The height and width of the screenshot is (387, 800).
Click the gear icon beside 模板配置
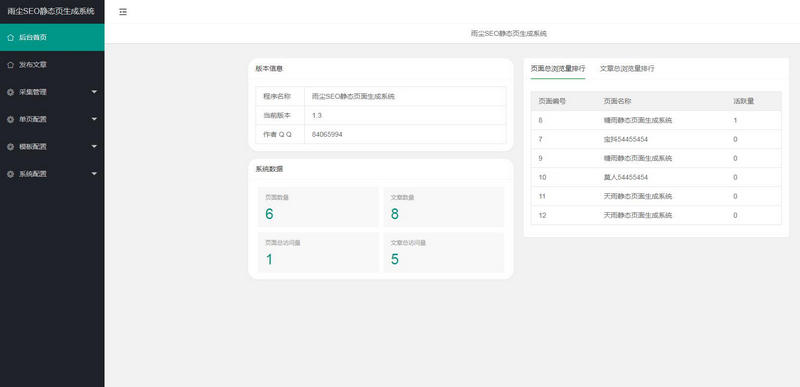(x=11, y=147)
